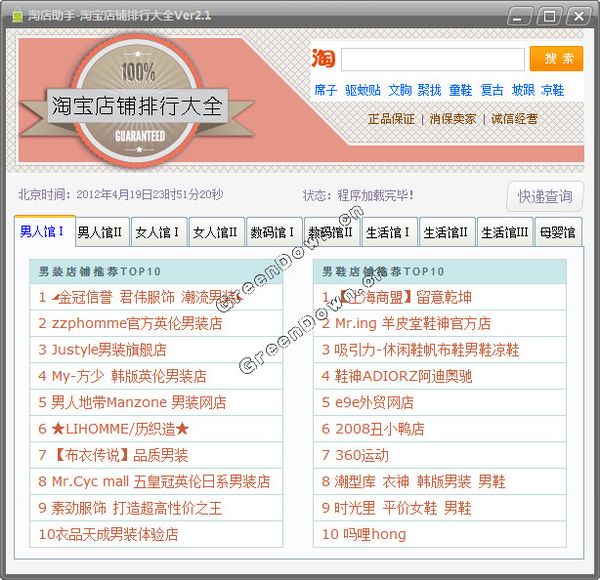Open shop 素劲服饰 打造超高性价之王
The height and width of the screenshot is (580, 600).
point(156,508)
